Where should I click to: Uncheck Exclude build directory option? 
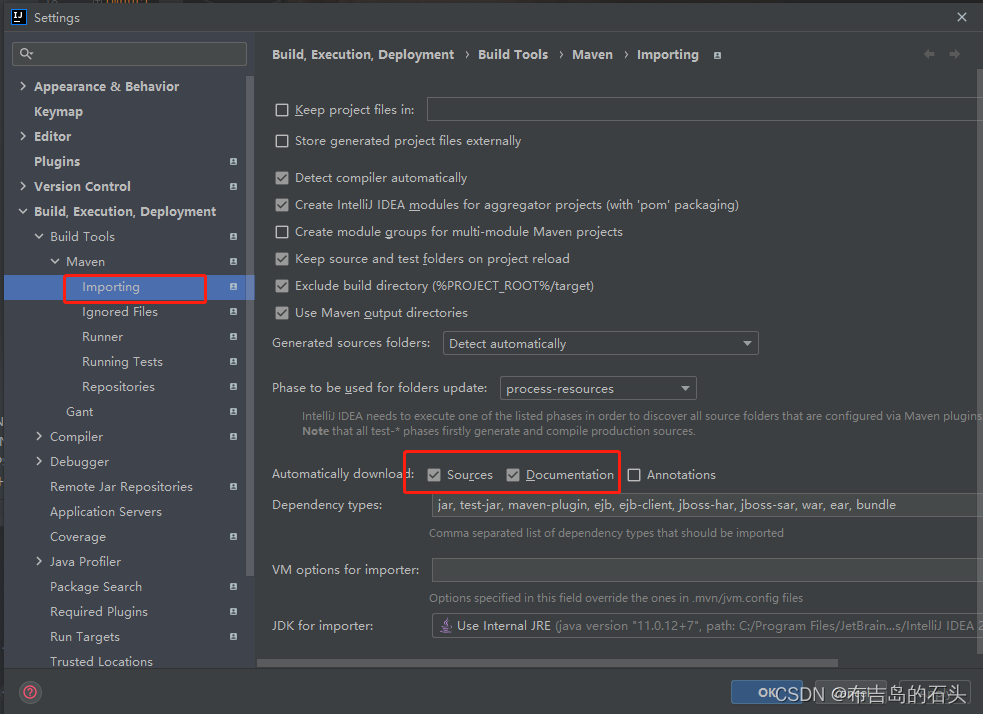pyautogui.click(x=282, y=286)
